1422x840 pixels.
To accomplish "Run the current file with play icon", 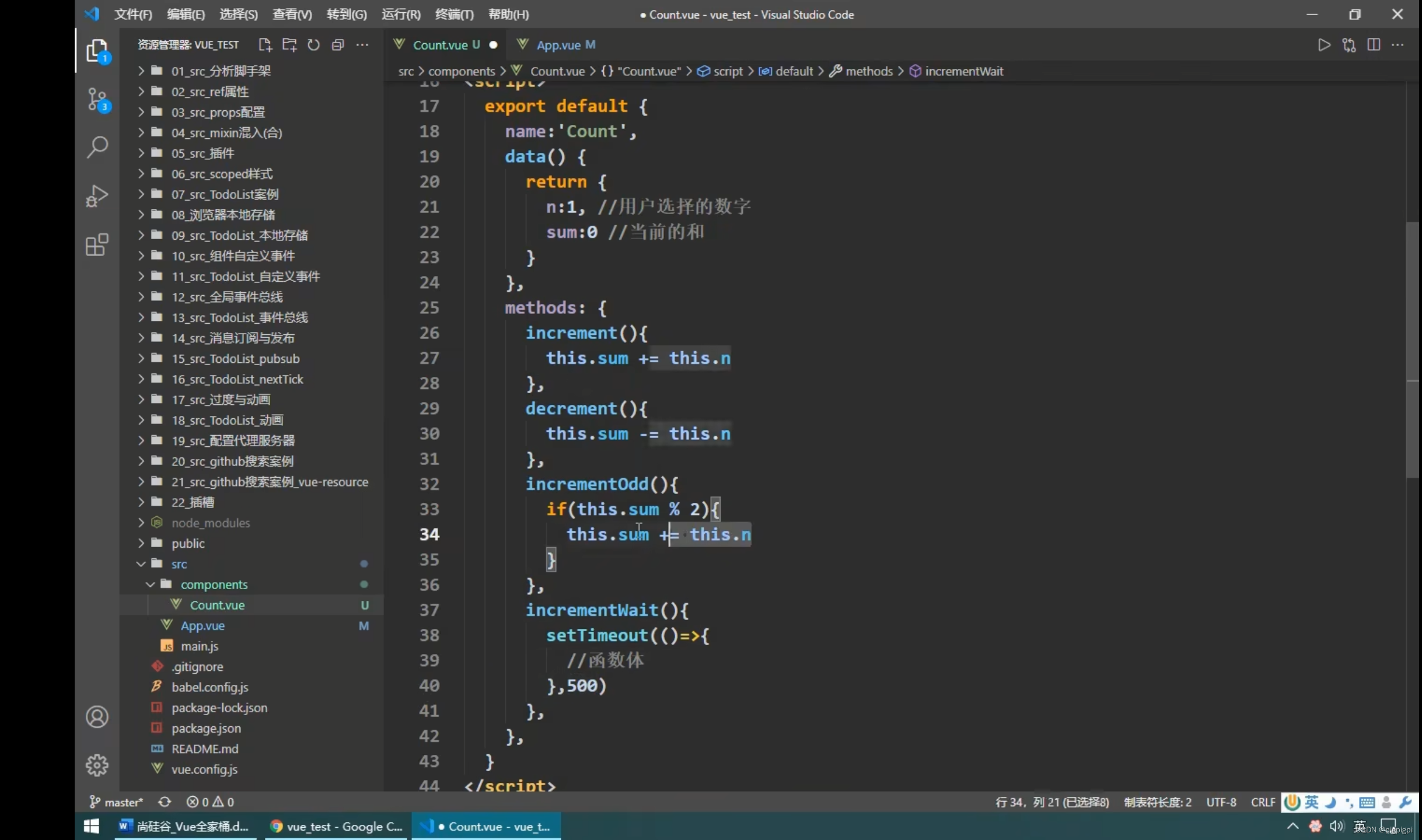I will point(1324,45).
